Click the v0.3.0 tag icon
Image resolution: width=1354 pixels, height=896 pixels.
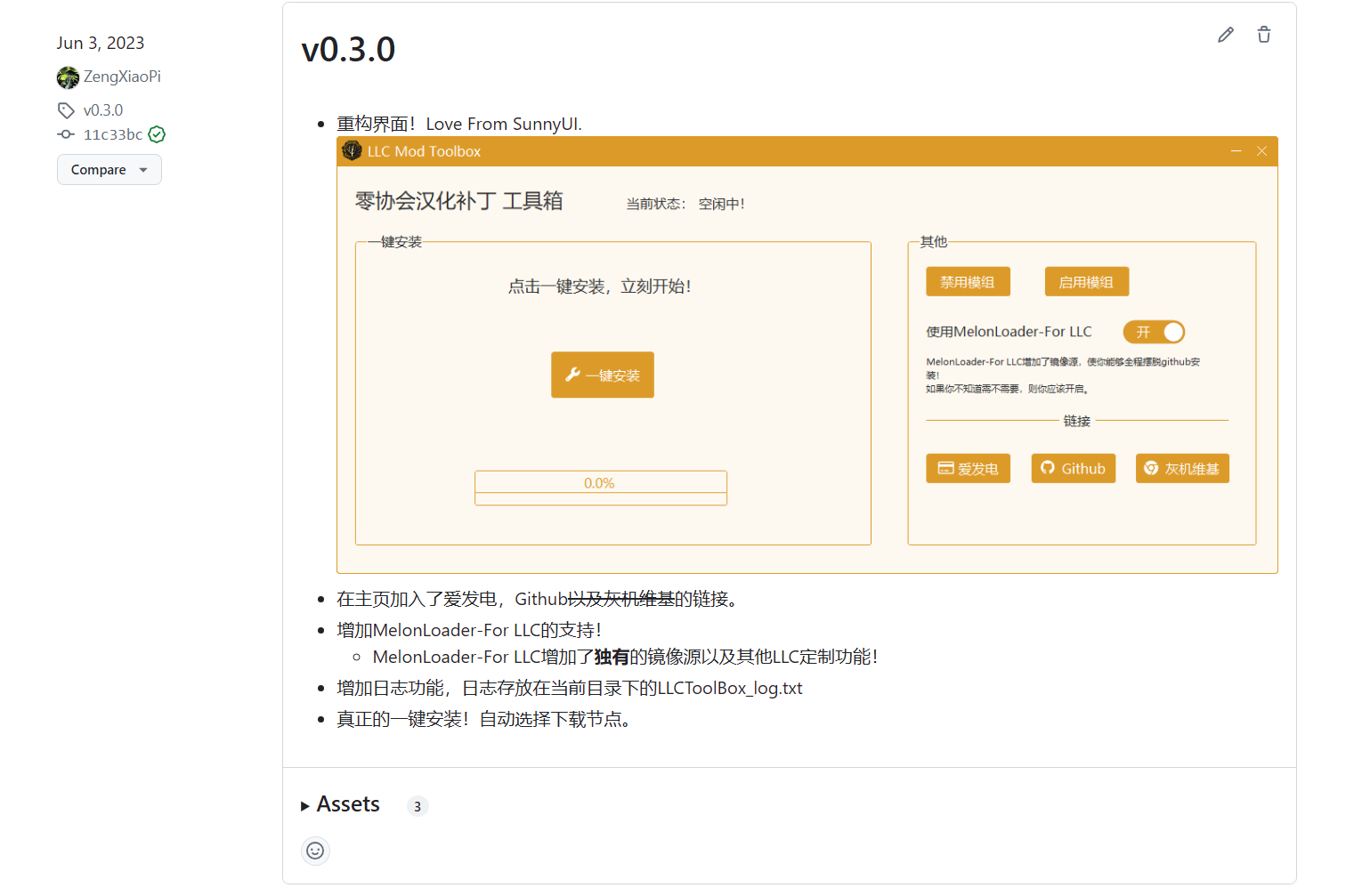pyautogui.click(x=66, y=110)
